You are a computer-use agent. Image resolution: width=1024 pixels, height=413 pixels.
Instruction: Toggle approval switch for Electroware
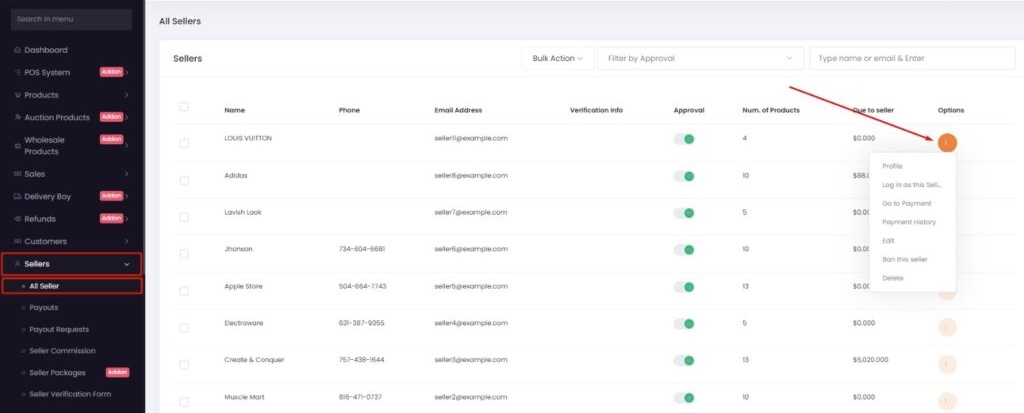pyautogui.click(x=684, y=323)
